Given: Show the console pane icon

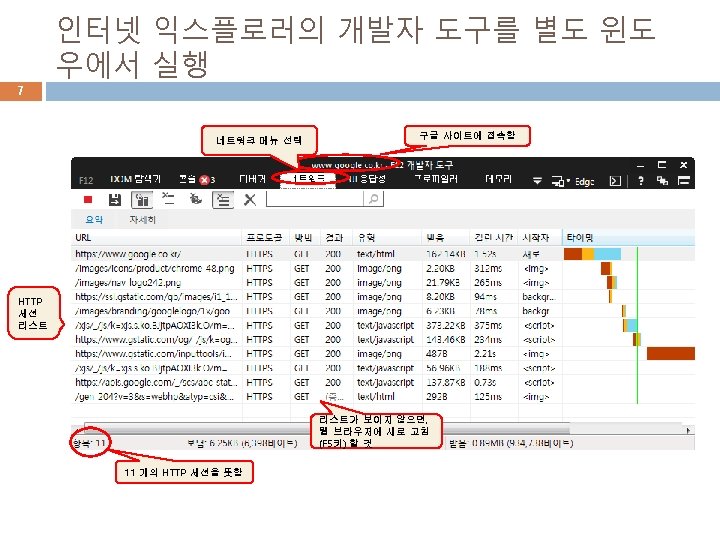Looking at the screenshot, I should pyautogui.click(x=615, y=181).
